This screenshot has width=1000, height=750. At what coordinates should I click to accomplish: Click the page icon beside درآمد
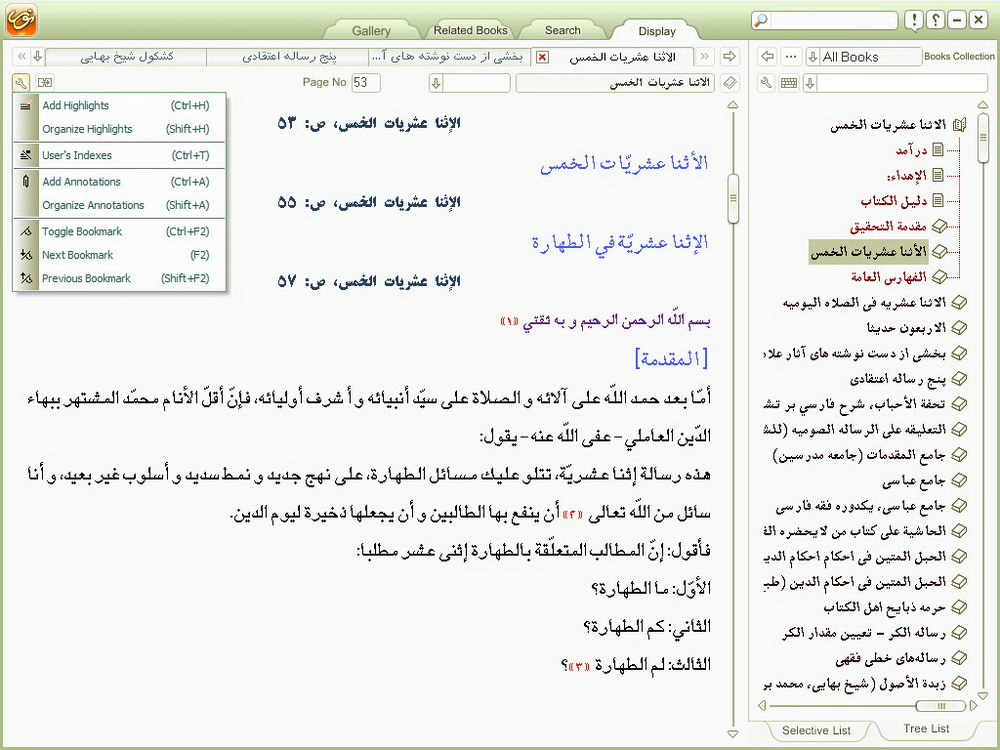point(938,150)
